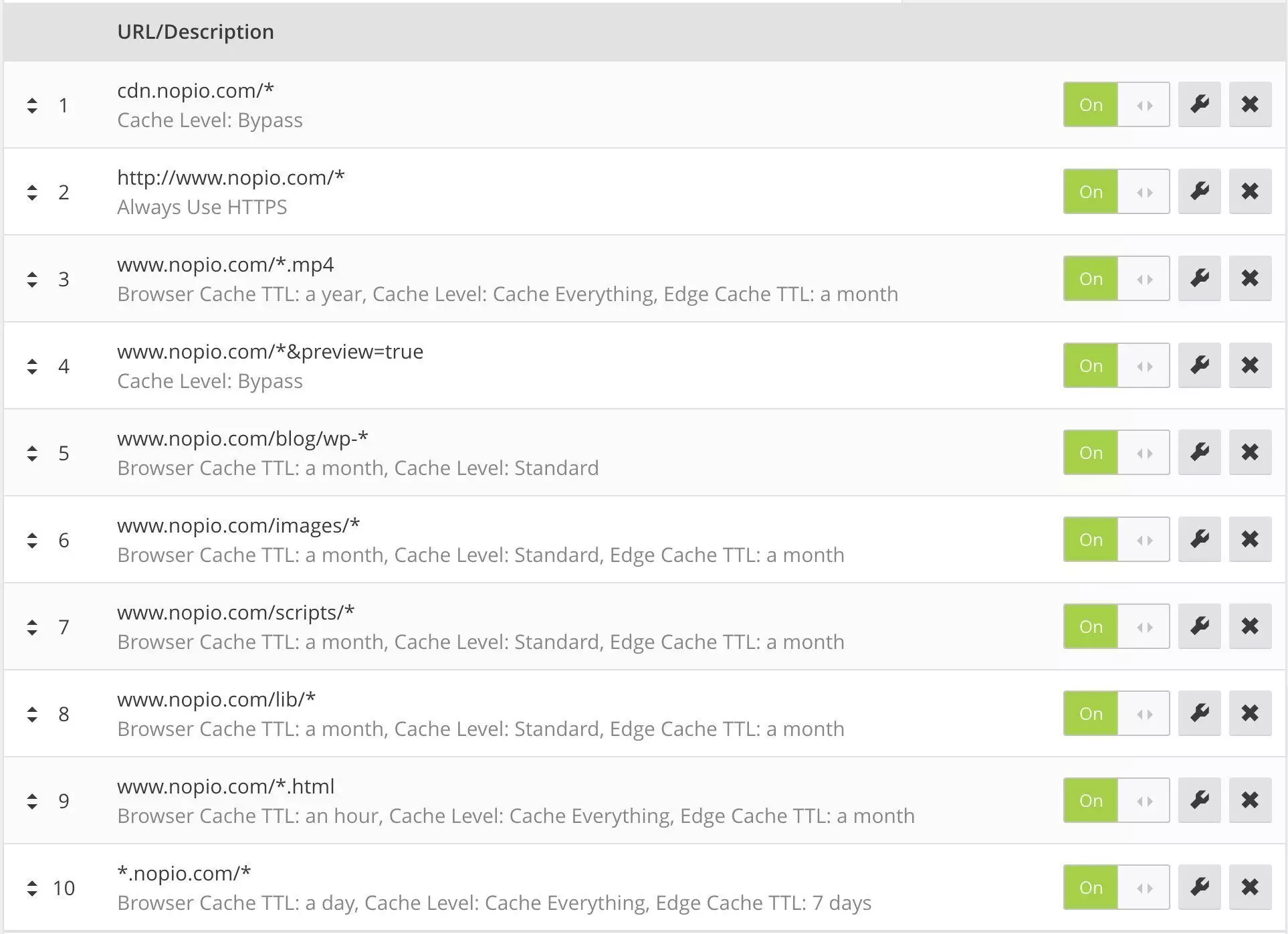The height and width of the screenshot is (934, 1288).
Task: Disable the scripts/* rule toggle
Action: 1116,626
